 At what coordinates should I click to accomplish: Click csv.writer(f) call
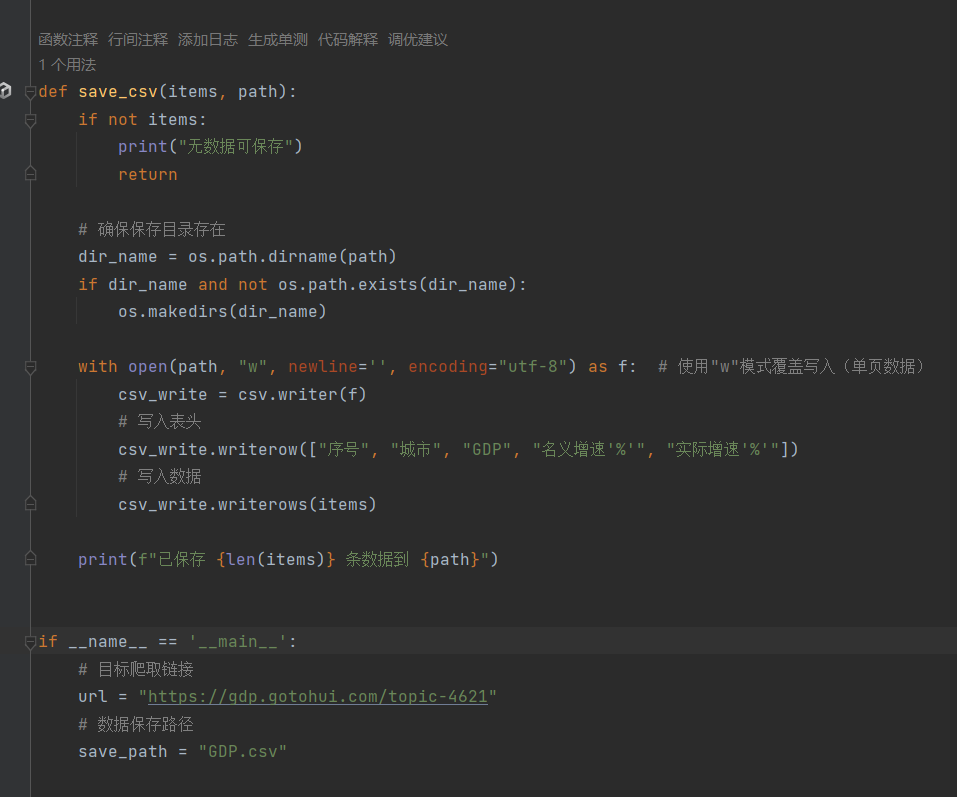click(302, 395)
